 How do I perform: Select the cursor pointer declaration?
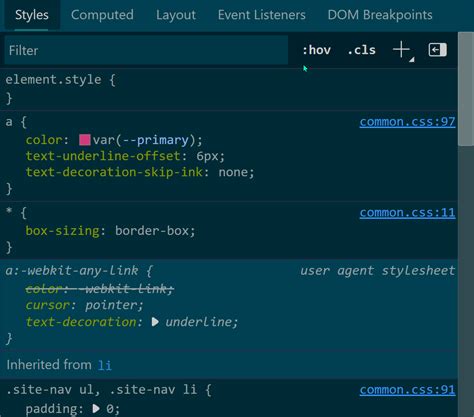tap(85, 305)
